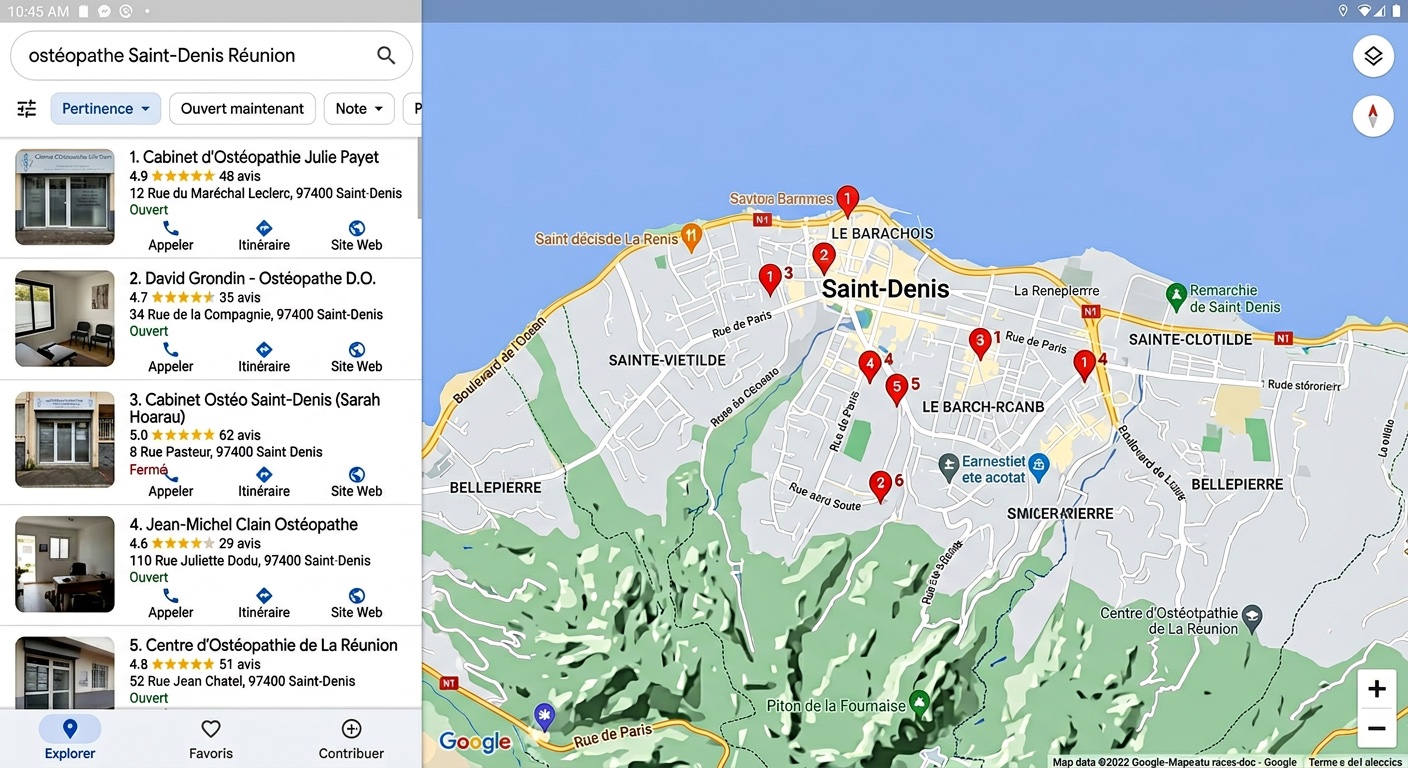
Task: Open the filters settings icon
Action: click(x=27, y=108)
